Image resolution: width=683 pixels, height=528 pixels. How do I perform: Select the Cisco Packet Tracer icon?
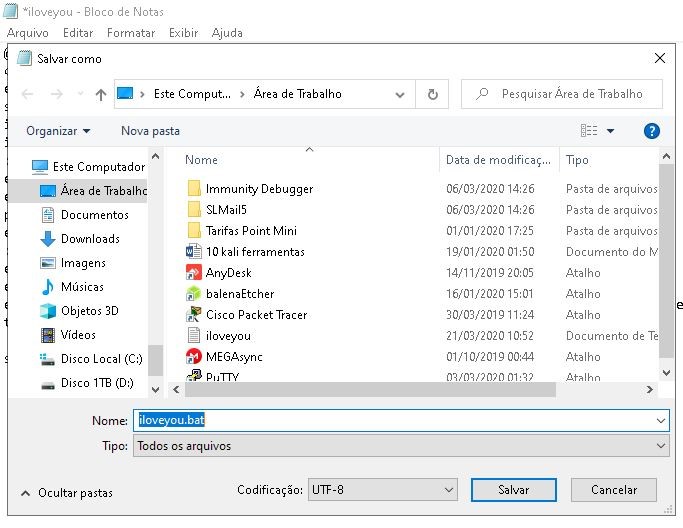(194, 315)
